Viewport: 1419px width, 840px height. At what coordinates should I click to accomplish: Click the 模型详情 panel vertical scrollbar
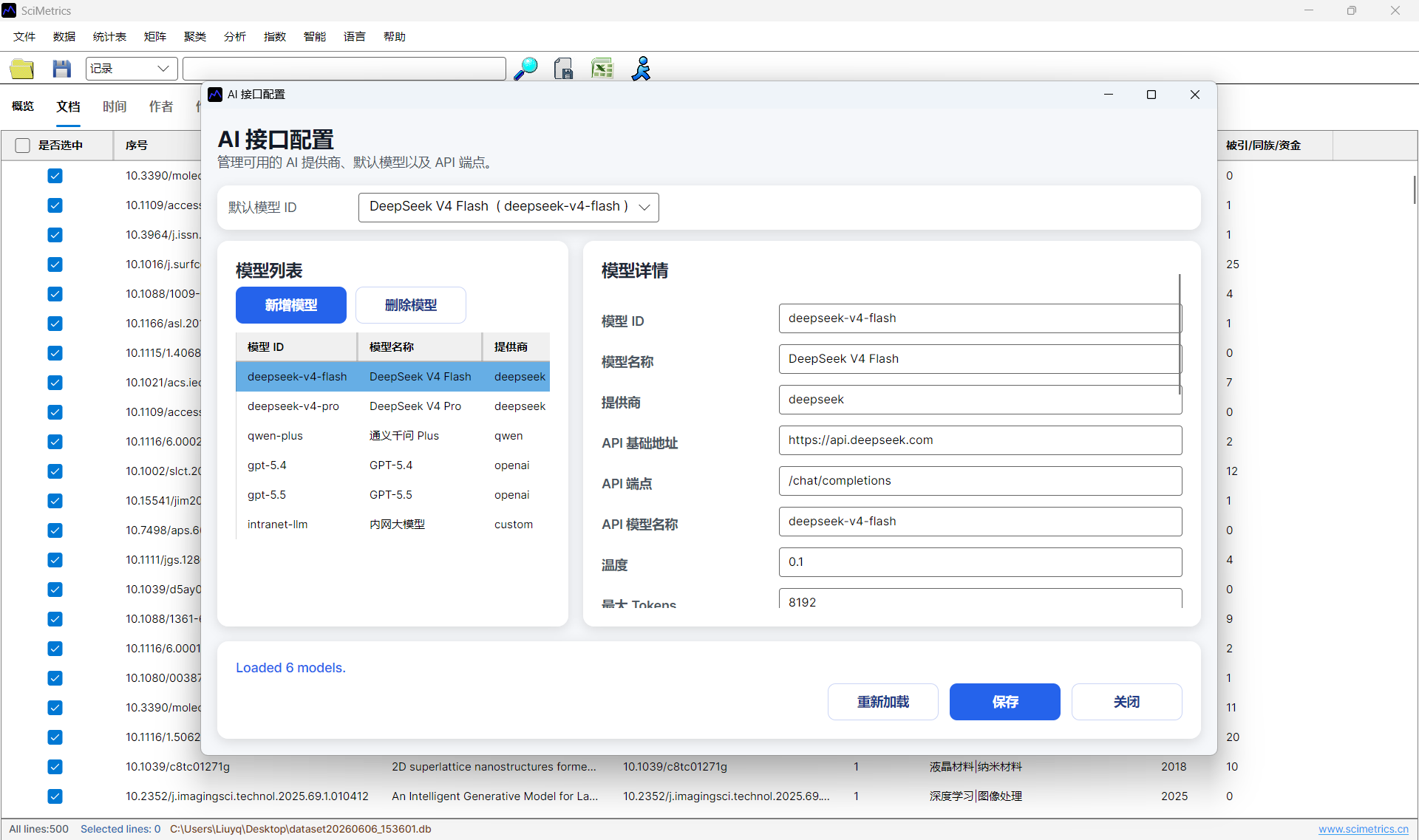tap(1180, 334)
